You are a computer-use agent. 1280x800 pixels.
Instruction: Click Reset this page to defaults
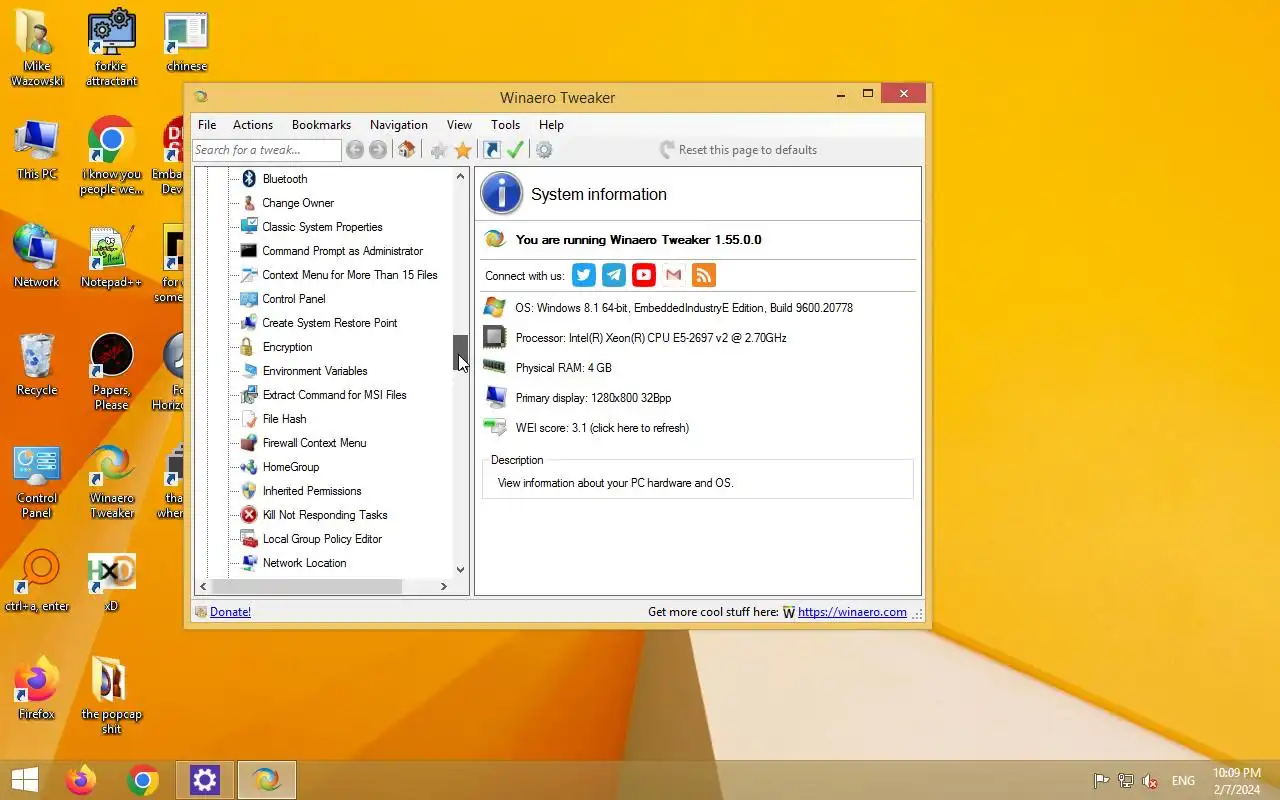tap(738, 150)
